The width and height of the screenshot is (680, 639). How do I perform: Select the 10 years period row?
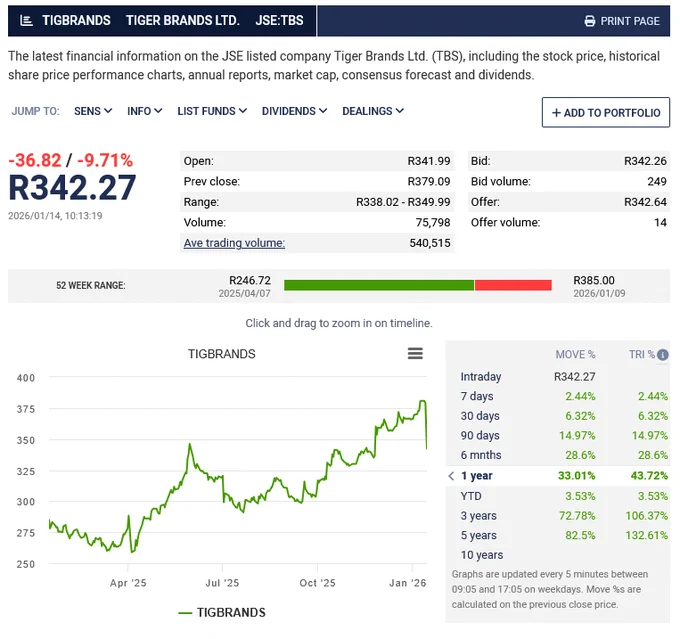(558, 555)
